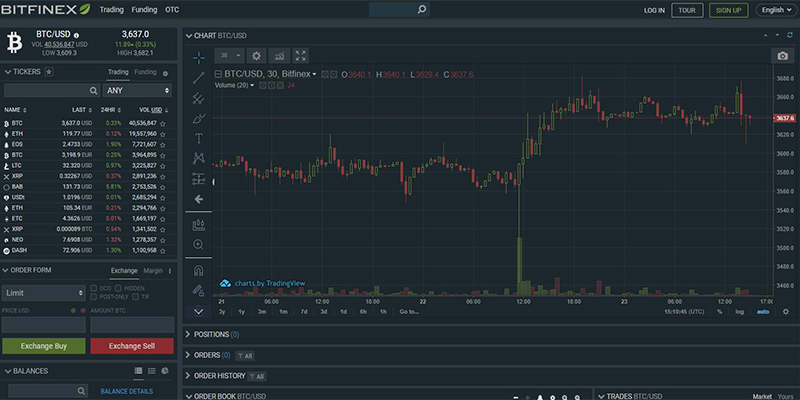Switch tickers to Funding tab
This screenshot has height=400, width=800.
145,72
